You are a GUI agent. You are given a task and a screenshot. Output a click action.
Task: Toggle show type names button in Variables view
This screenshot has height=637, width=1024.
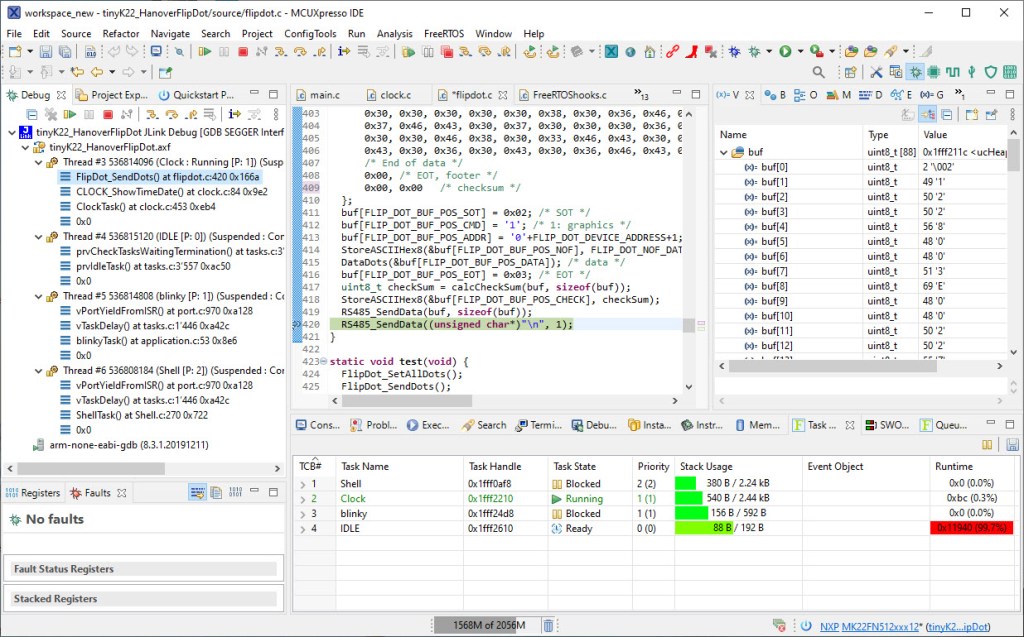[906, 115]
